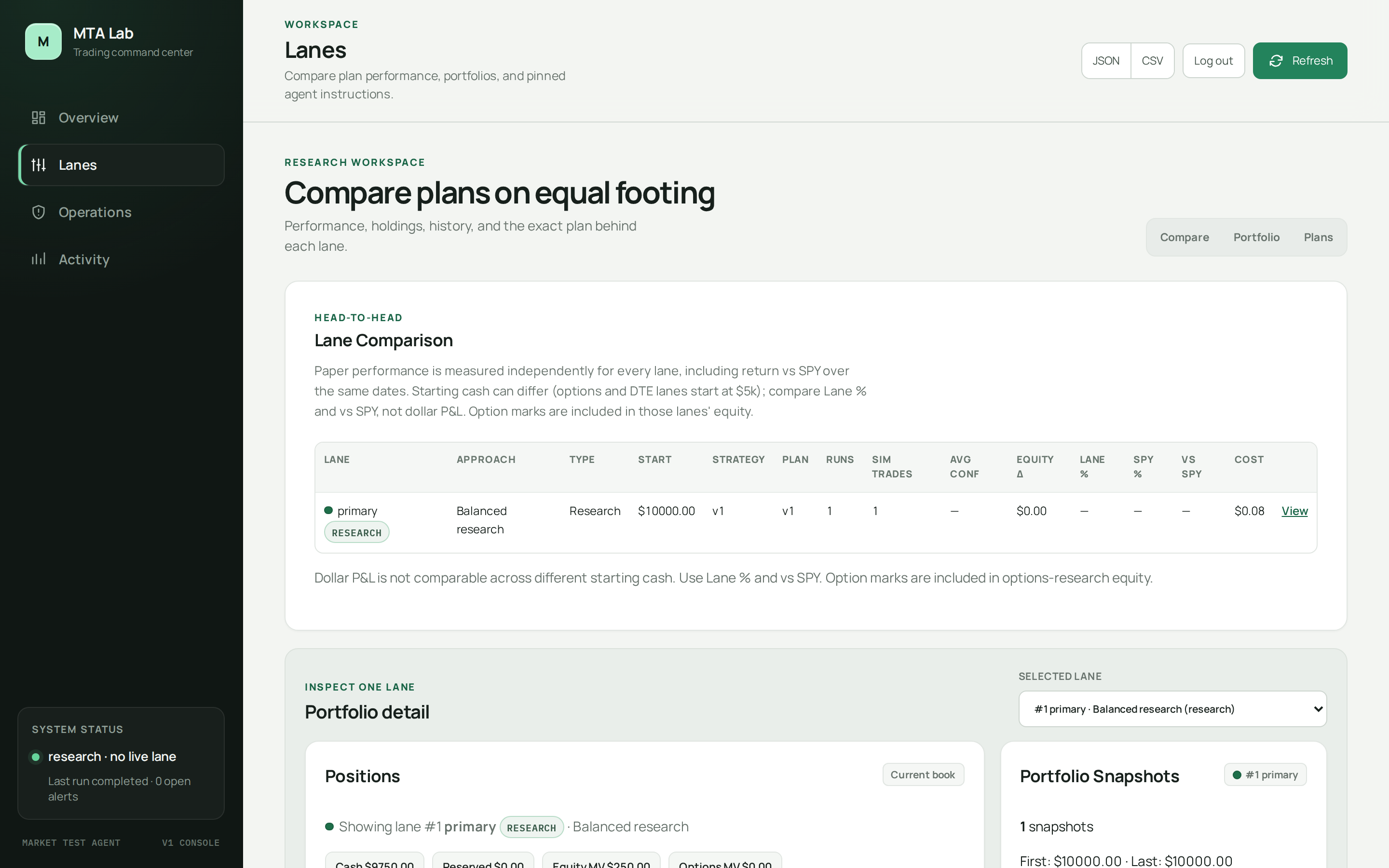The image size is (1389, 868).
Task: Click the STRATEGY column header
Action: tap(738, 459)
